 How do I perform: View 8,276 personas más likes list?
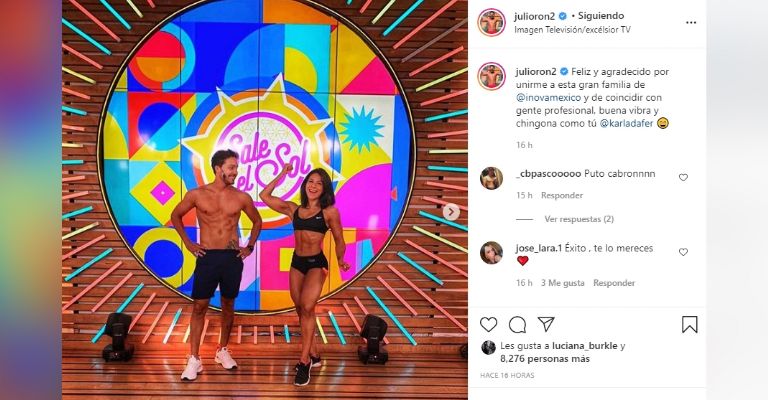[545, 359]
